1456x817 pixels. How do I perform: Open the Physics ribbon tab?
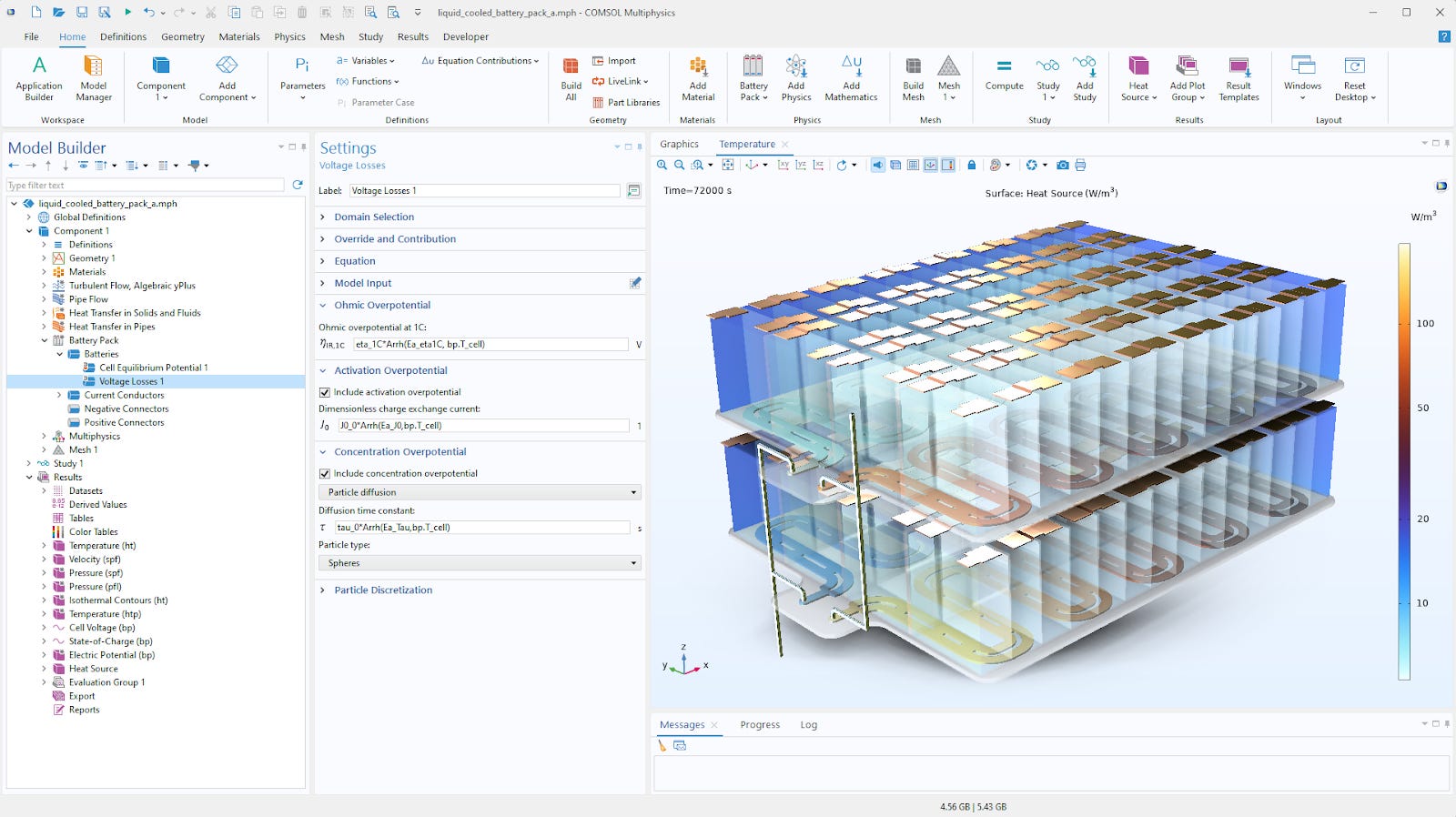tap(289, 37)
